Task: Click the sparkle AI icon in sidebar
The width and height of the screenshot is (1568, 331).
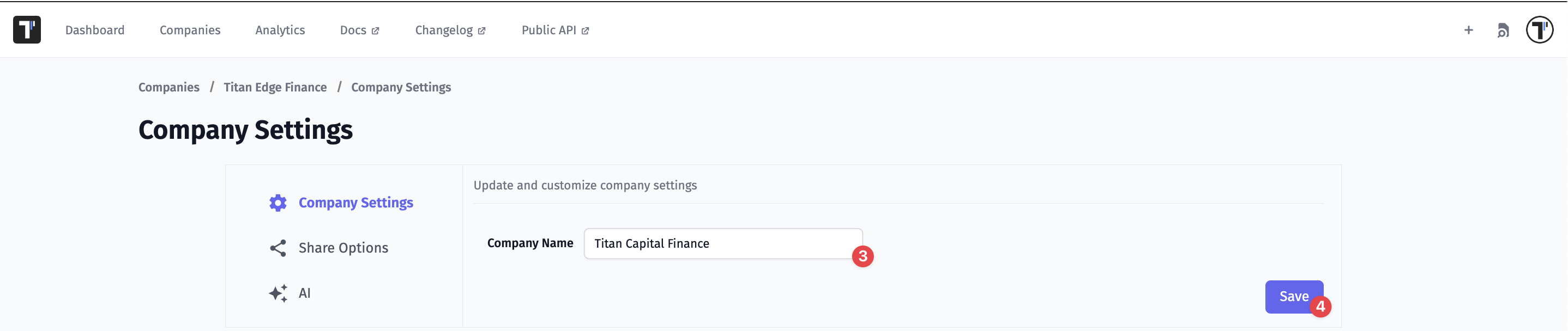Action: pyautogui.click(x=278, y=293)
